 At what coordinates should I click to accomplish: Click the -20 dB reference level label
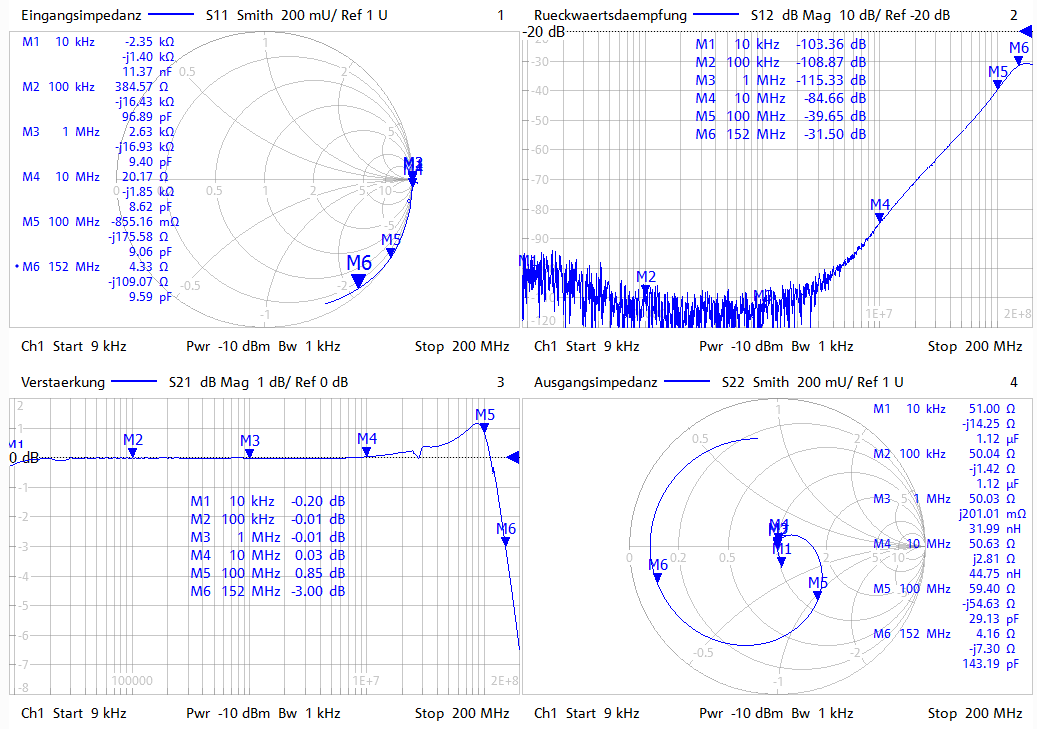(544, 31)
